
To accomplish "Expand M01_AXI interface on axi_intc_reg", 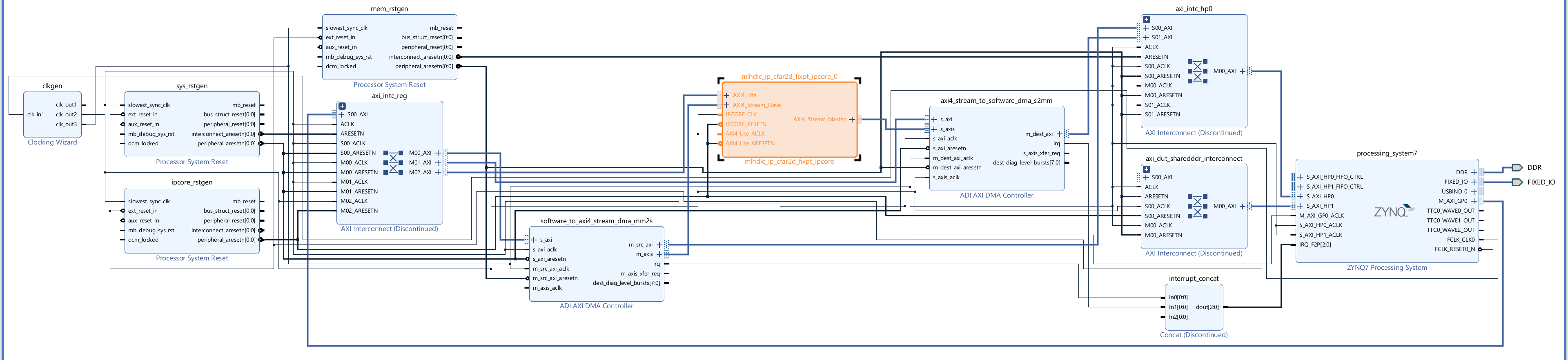I will click(438, 163).
